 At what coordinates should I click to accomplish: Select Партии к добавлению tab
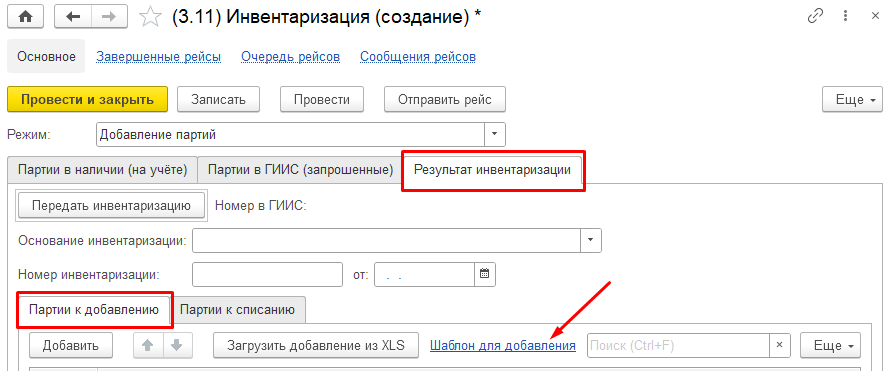pos(94,309)
